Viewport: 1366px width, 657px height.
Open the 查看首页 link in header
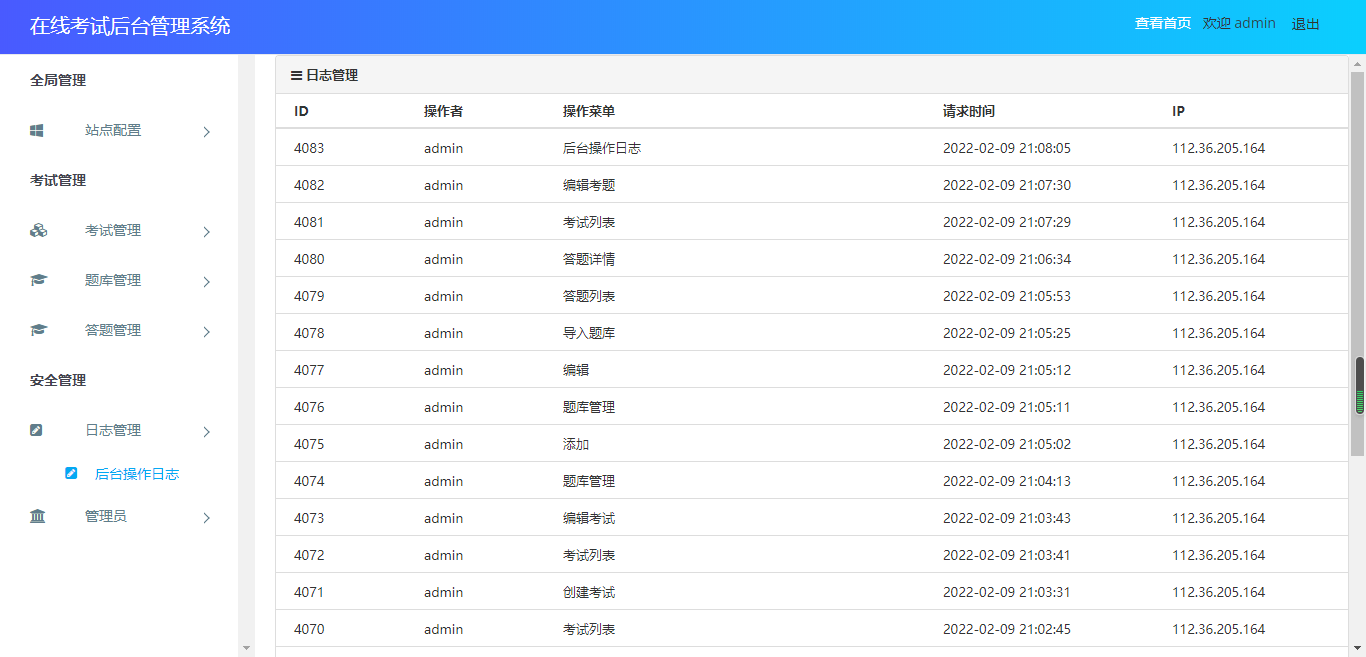click(x=1162, y=23)
